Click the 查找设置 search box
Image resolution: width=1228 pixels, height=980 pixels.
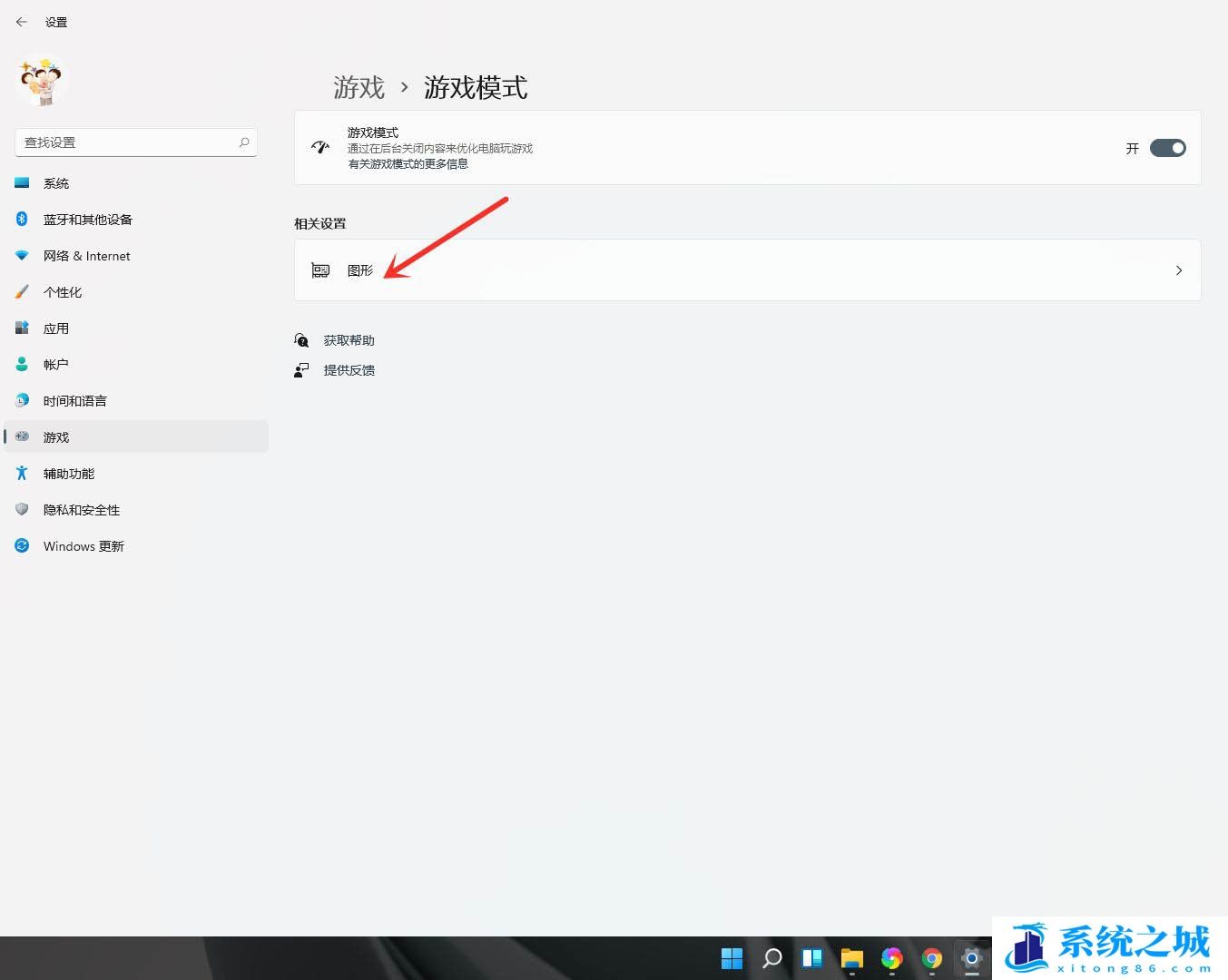pyautogui.click(x=134, y=142)
